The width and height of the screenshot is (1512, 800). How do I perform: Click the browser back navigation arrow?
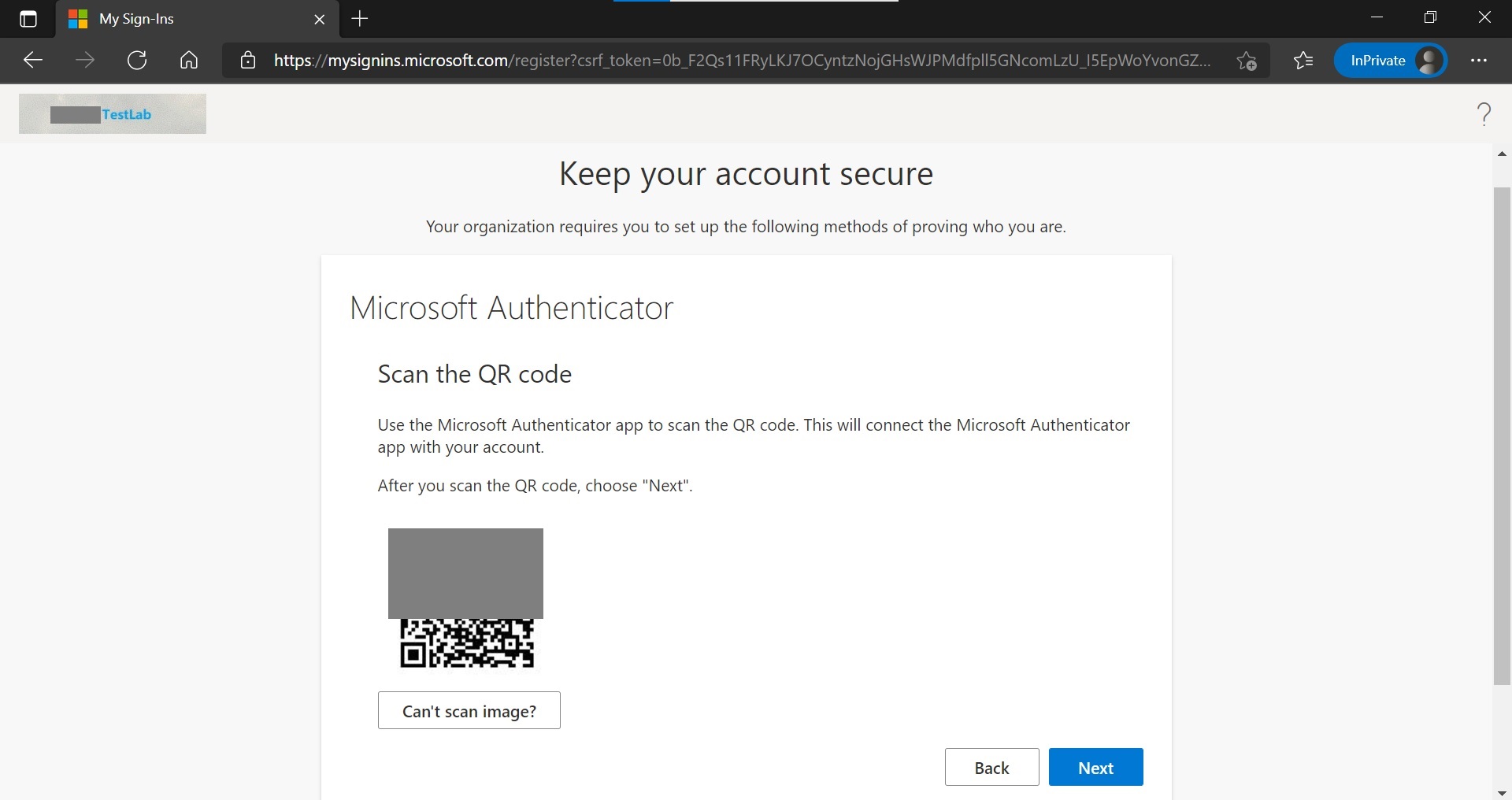click(x=31, y=61)
